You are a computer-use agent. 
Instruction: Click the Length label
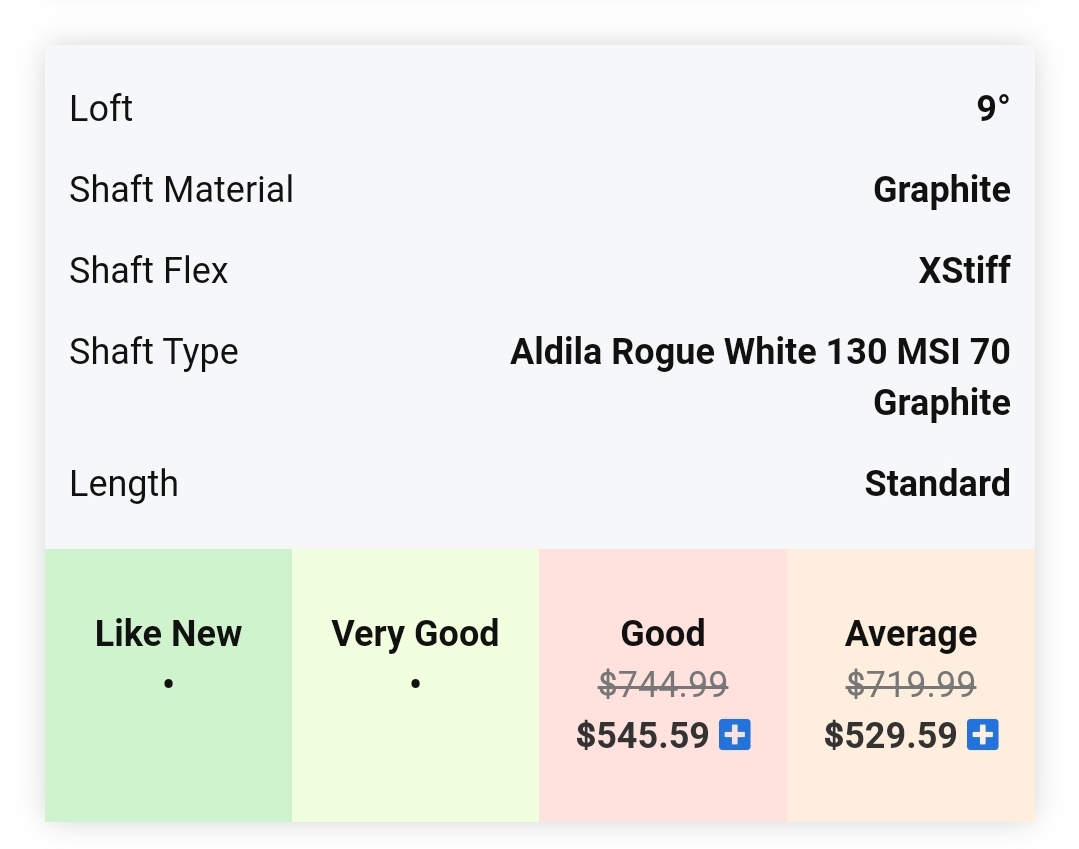click(x=124, y=484)
